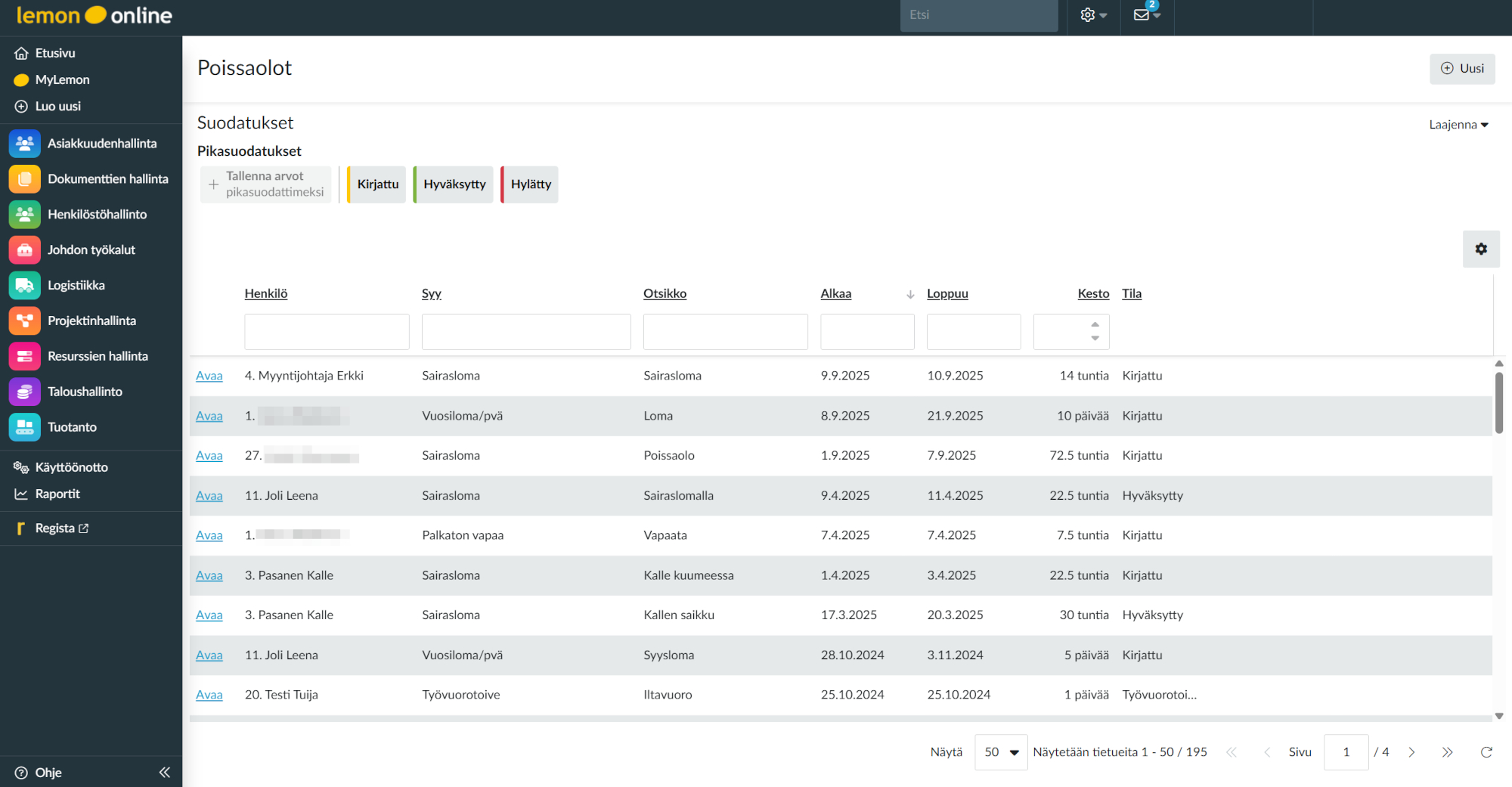Collapse the sidebar with double-chevron icon

[x=165, y=772]
